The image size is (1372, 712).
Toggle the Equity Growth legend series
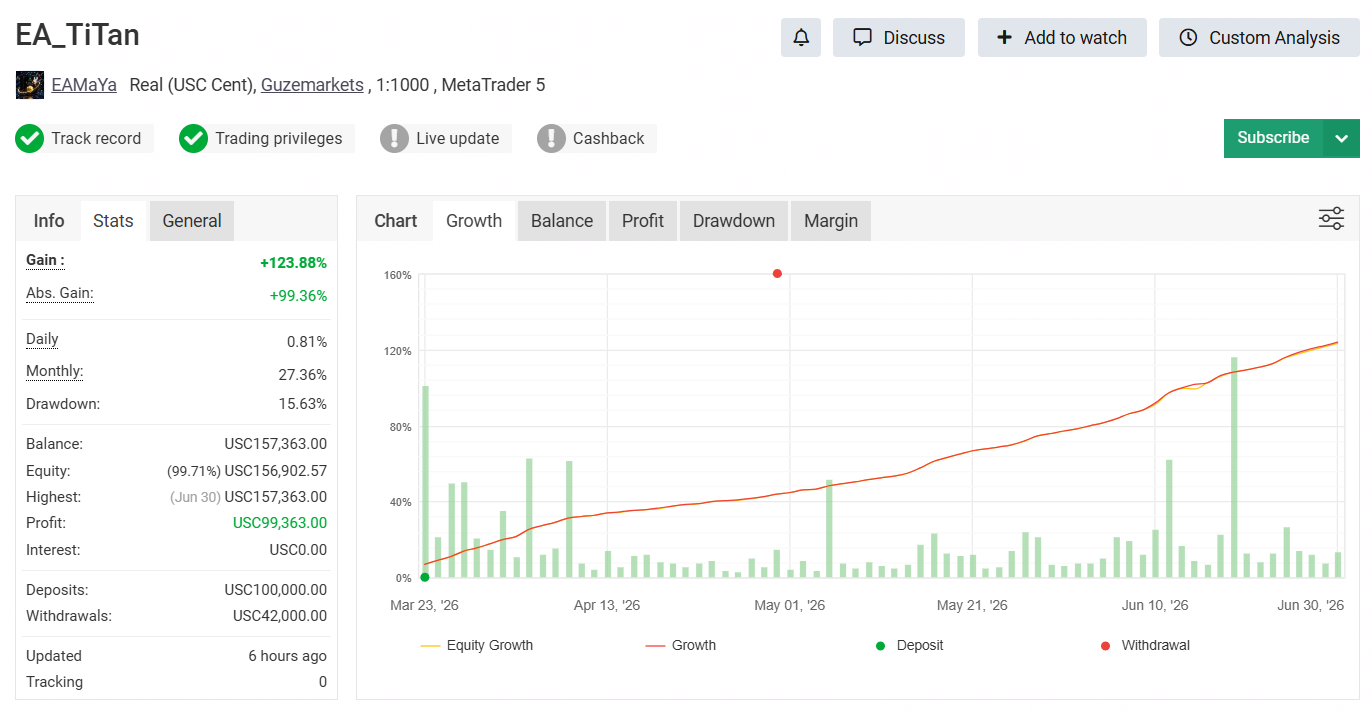click(x=477, y=646)
